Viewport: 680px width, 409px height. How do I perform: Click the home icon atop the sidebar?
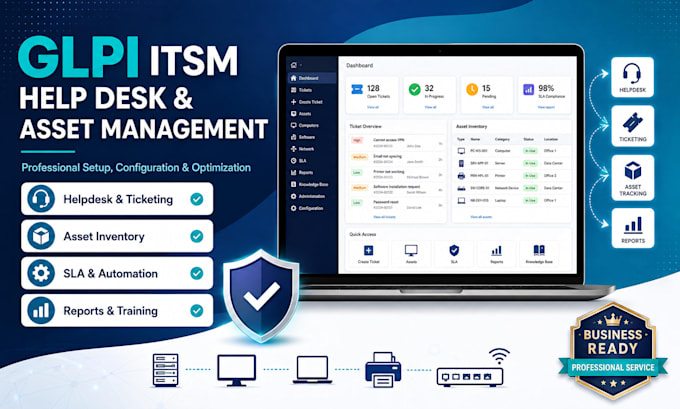[x=294, y=65]
